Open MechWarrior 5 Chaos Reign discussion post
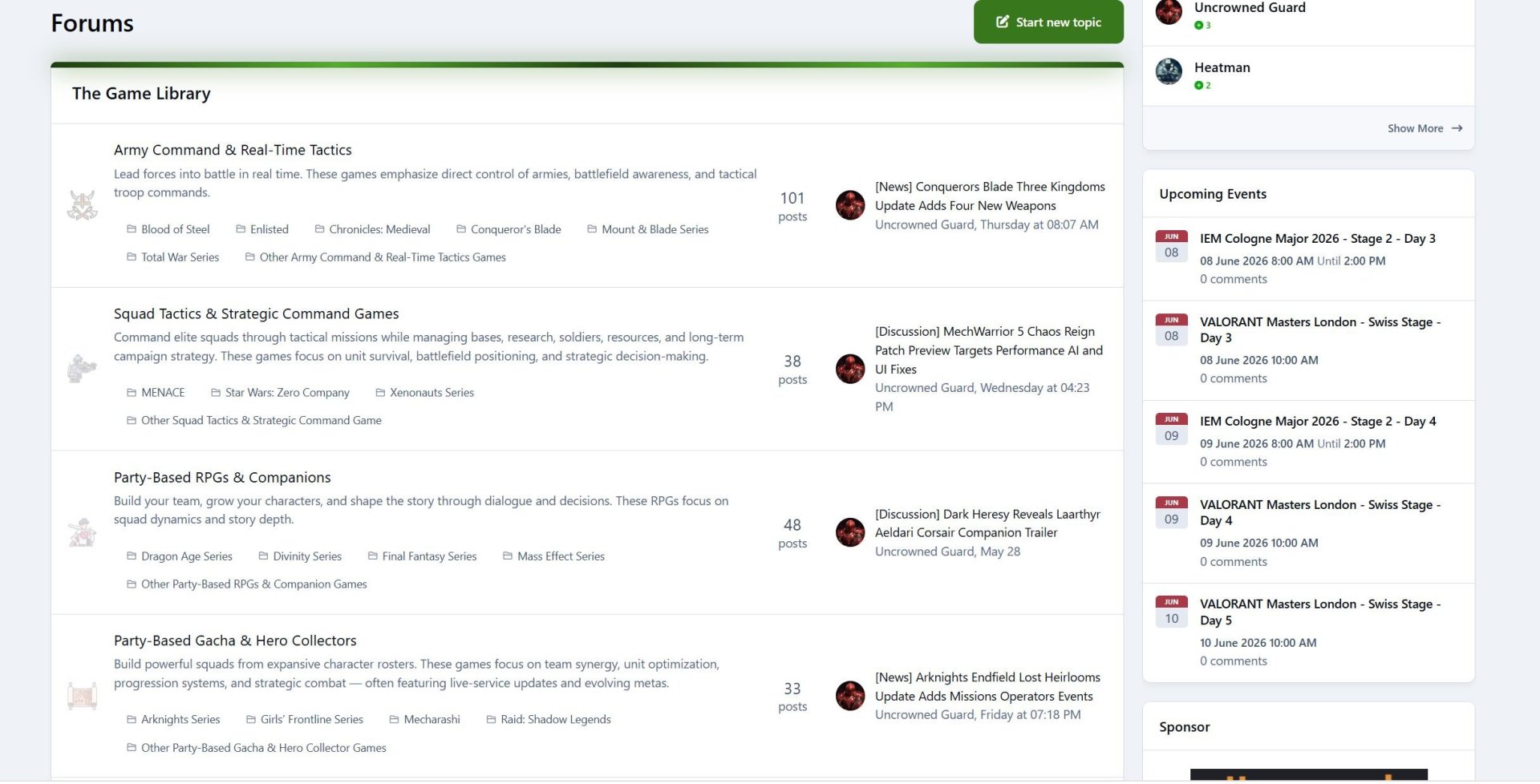The image size is (1540, 784). pyautogui.click(x=989, y=350)
